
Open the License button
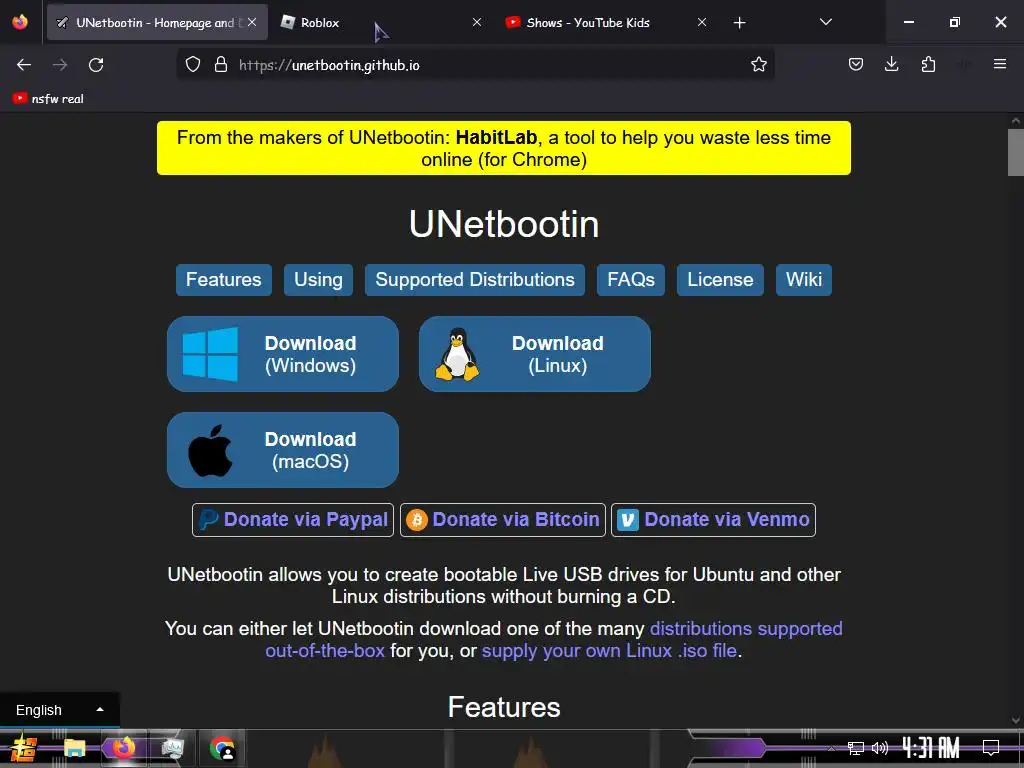(720, 280)
